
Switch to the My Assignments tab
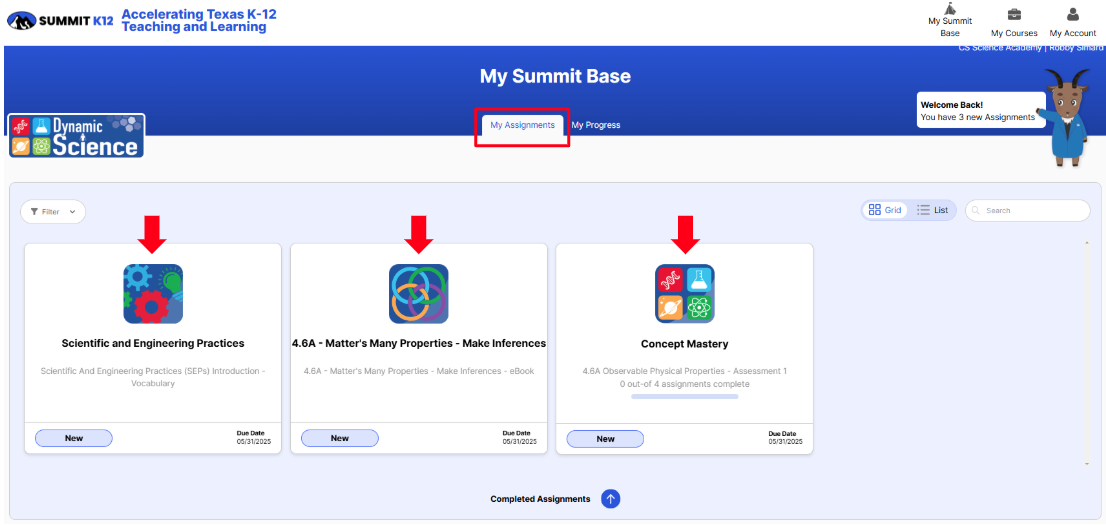[x=523, y=126]
